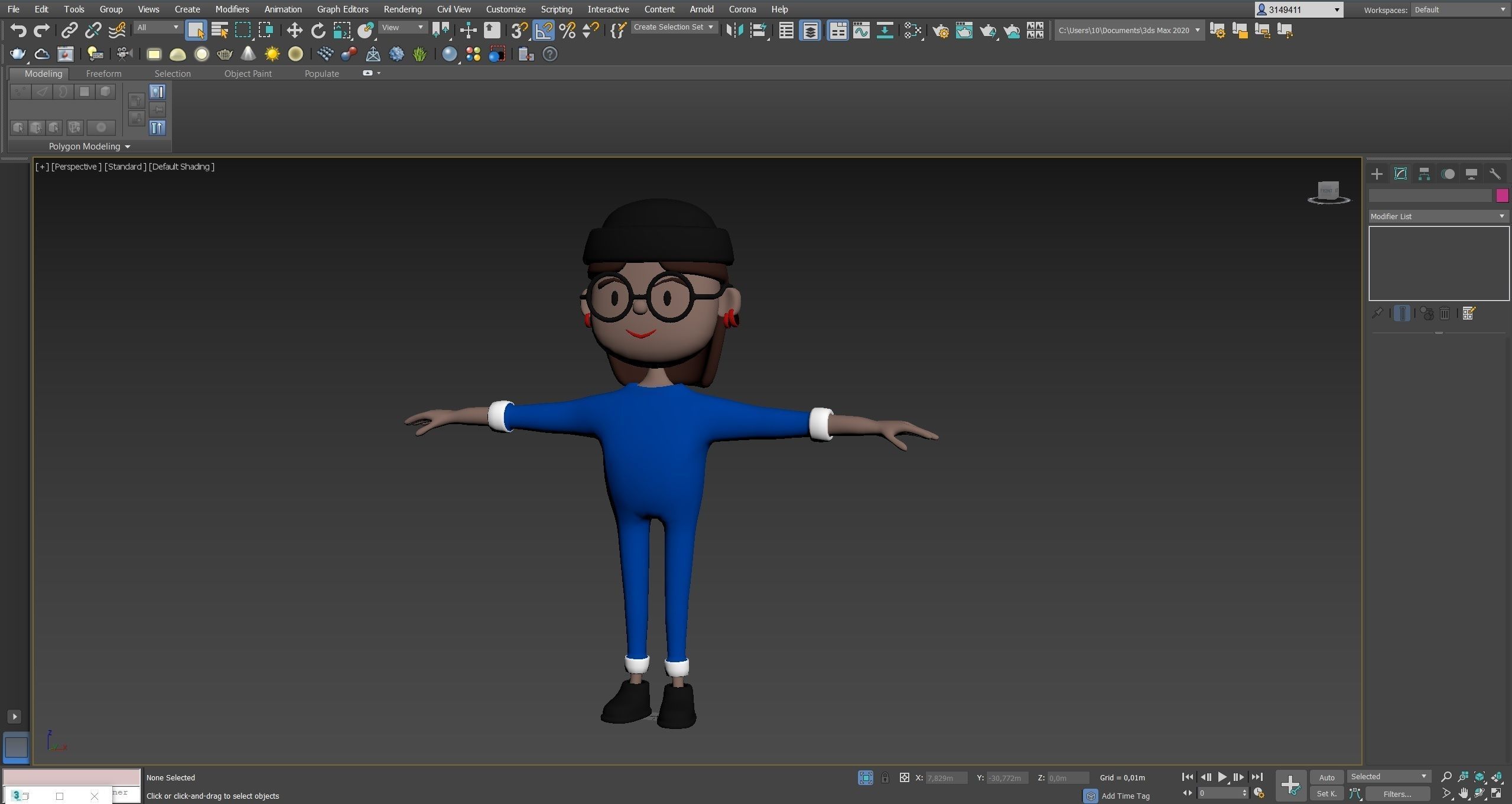
Task: Toggle Auto Key mode
Action: (1326, 777)
